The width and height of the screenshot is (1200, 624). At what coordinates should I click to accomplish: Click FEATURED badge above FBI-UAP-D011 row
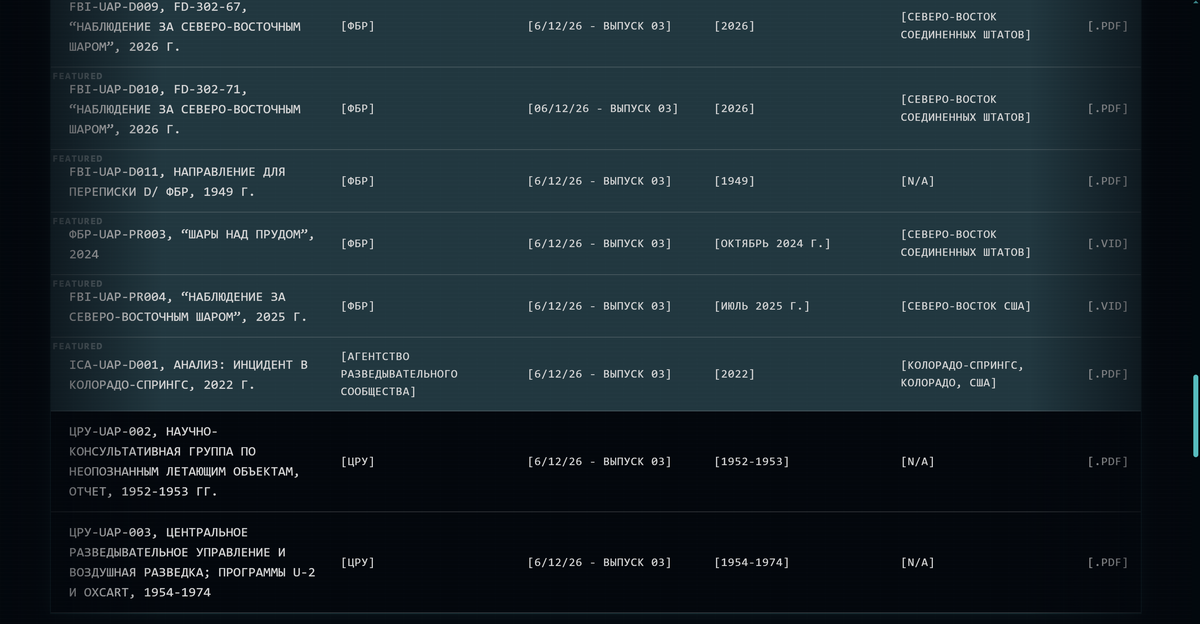[x=78, y=159]
